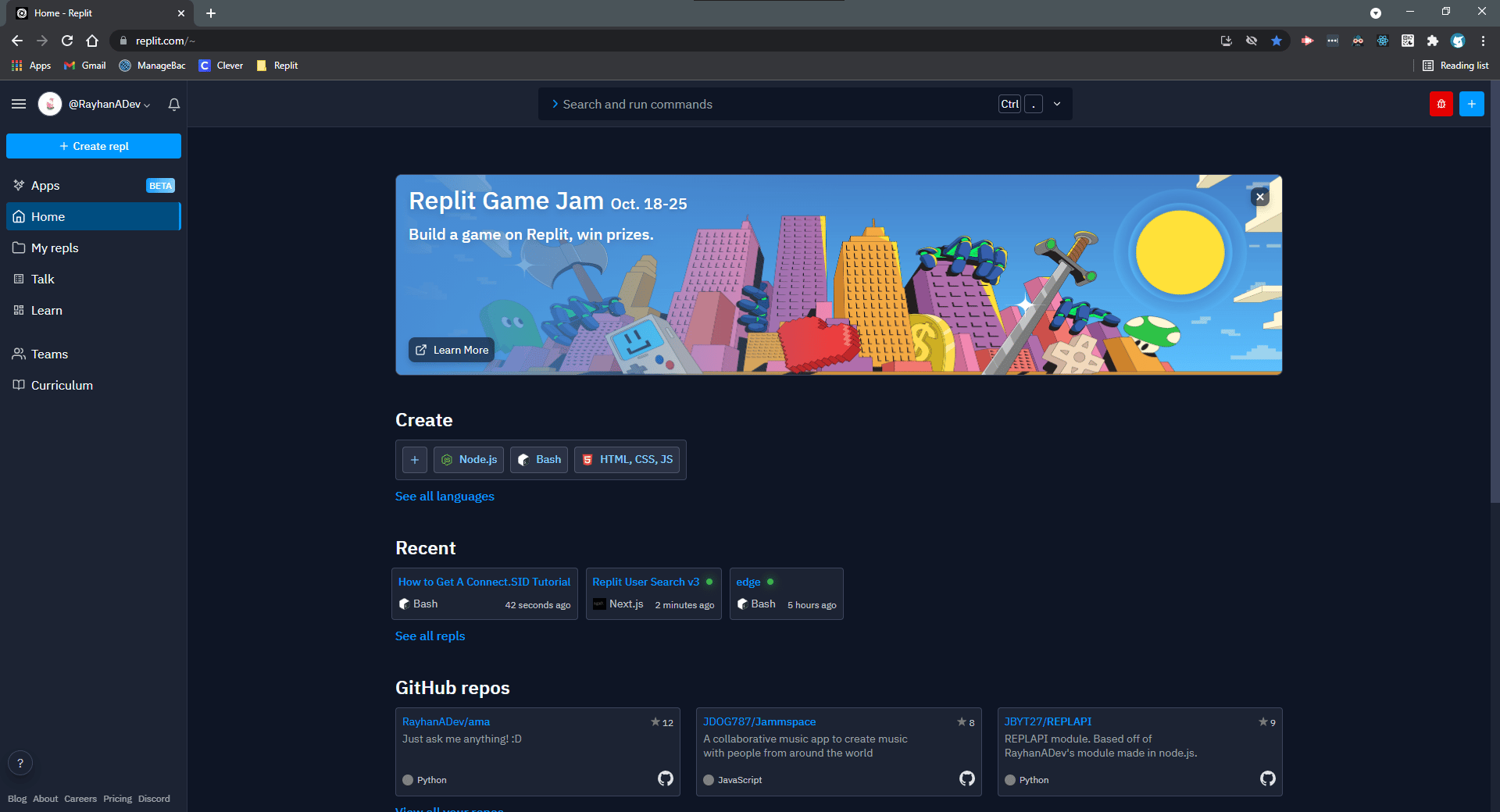Open Gmail bookmark
Viewport: 1500px width, 812px height.
[x=85, y=66]
